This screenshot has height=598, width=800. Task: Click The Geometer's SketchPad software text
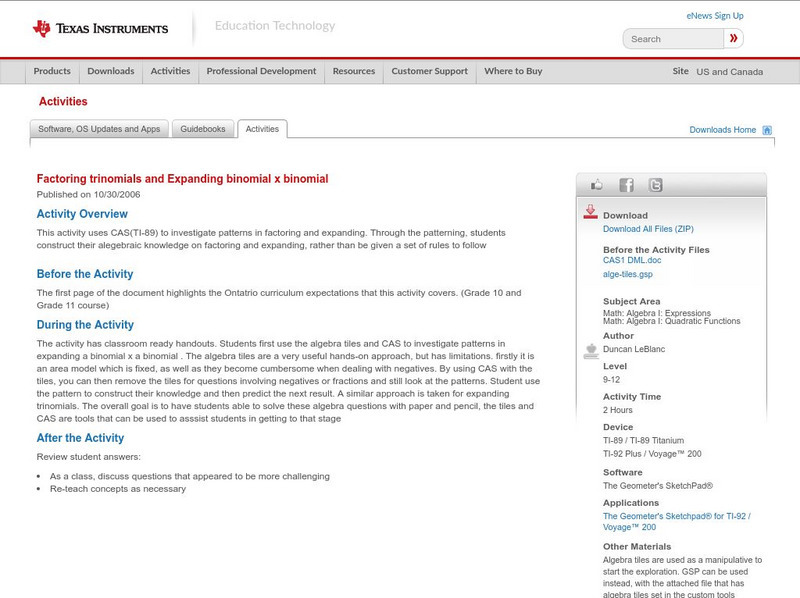tap(658, 486)
